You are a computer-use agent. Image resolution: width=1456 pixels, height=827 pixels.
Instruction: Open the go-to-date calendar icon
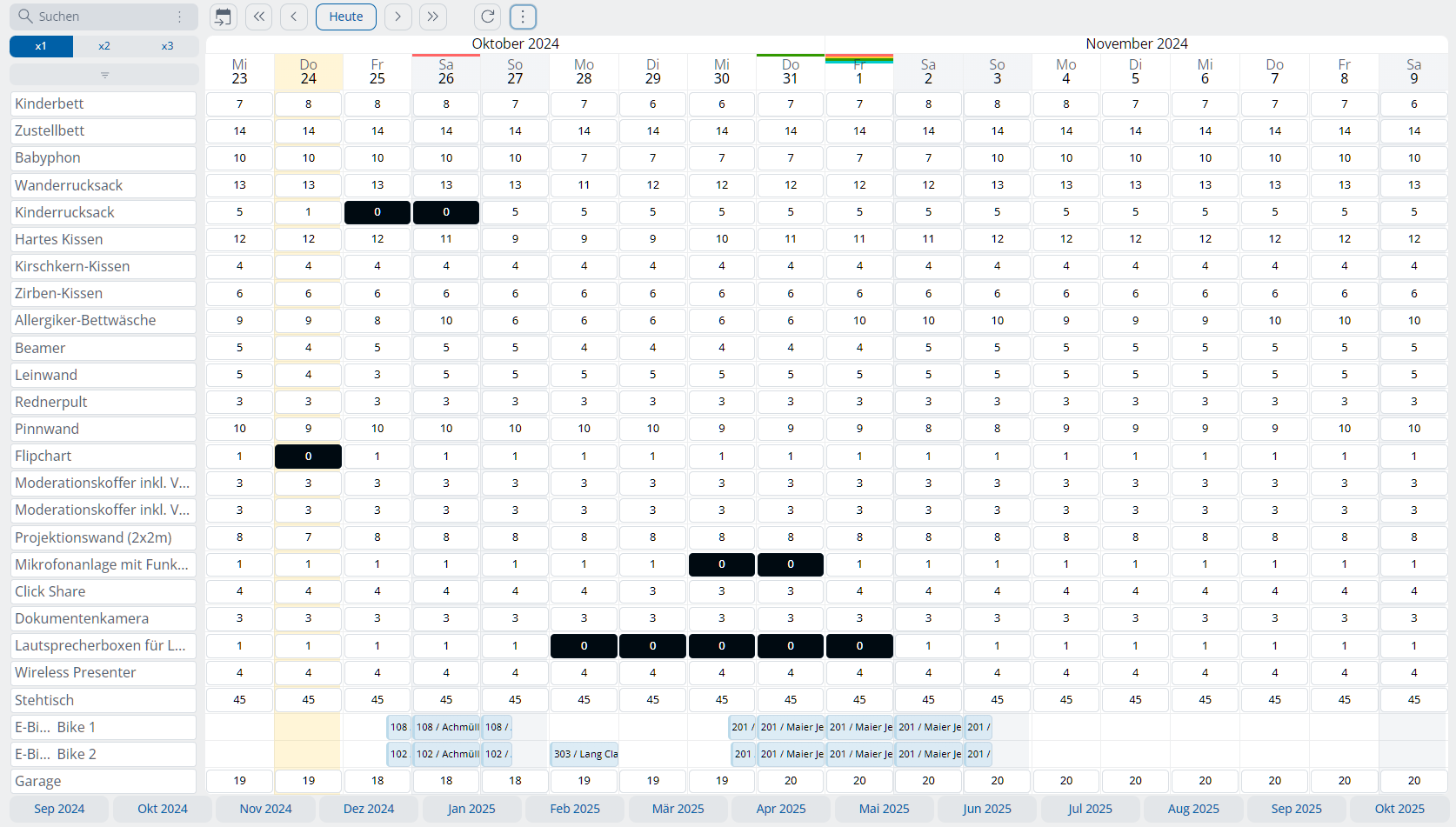pyautogui.click(x=224, y=17)
